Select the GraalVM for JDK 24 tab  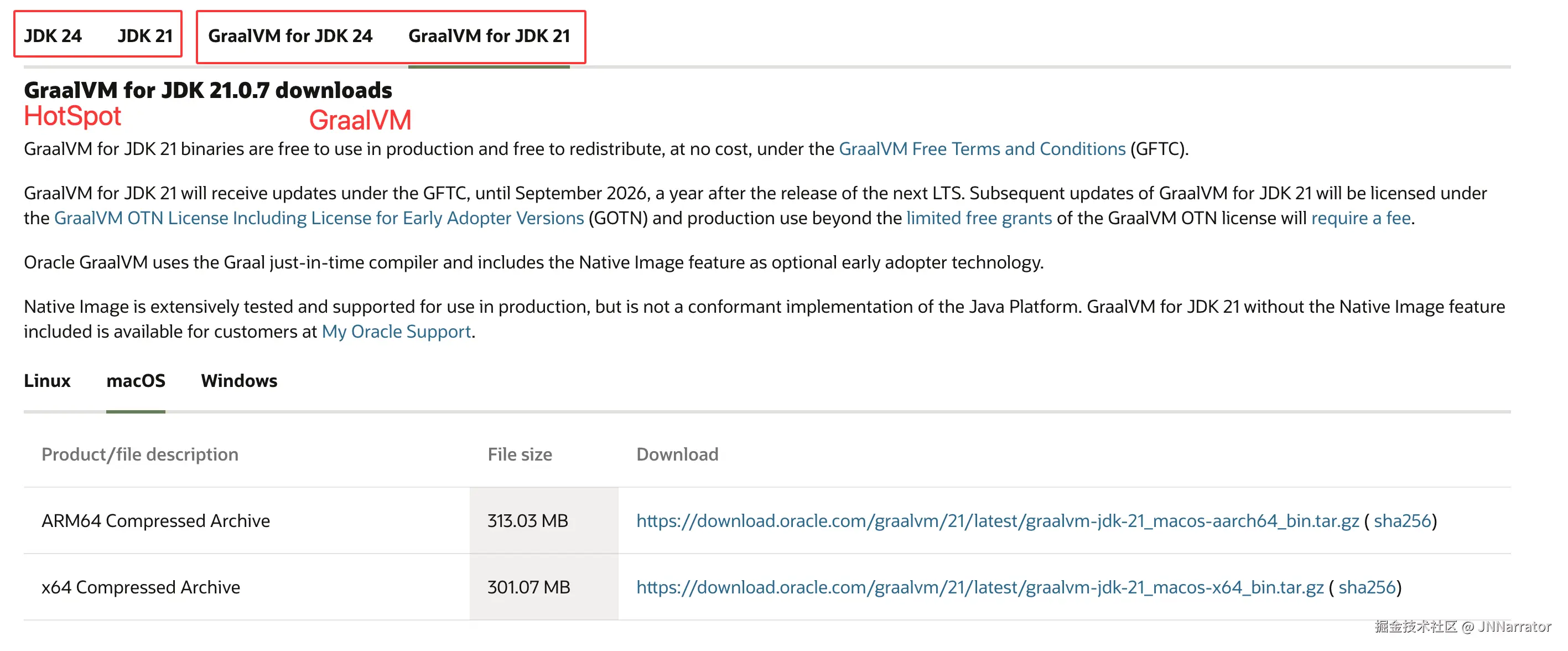(290, 36)
